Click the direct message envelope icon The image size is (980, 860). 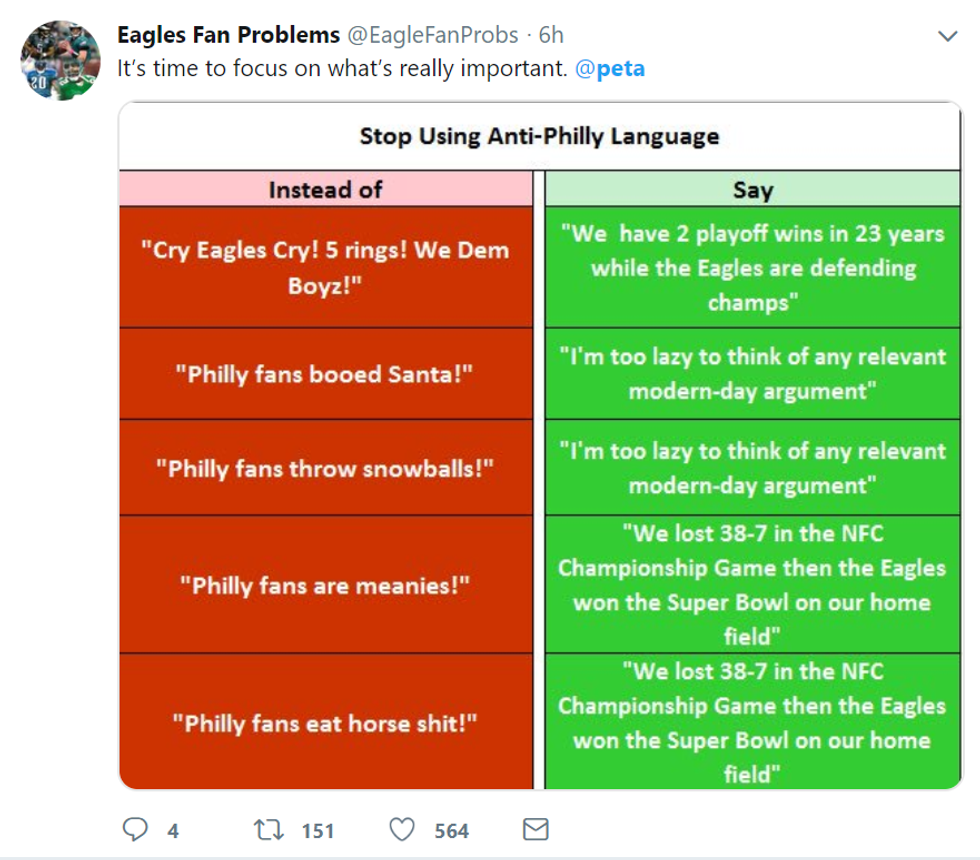537,828
